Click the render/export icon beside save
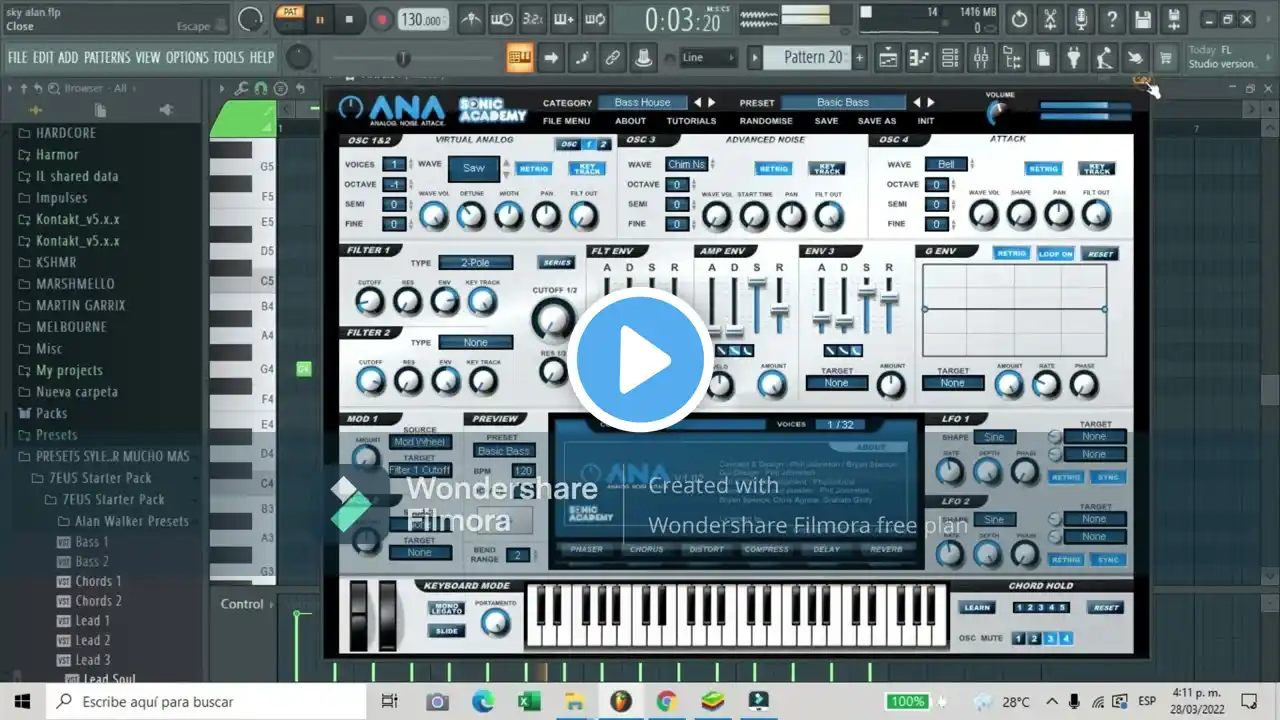 (x=1174, y=19)
